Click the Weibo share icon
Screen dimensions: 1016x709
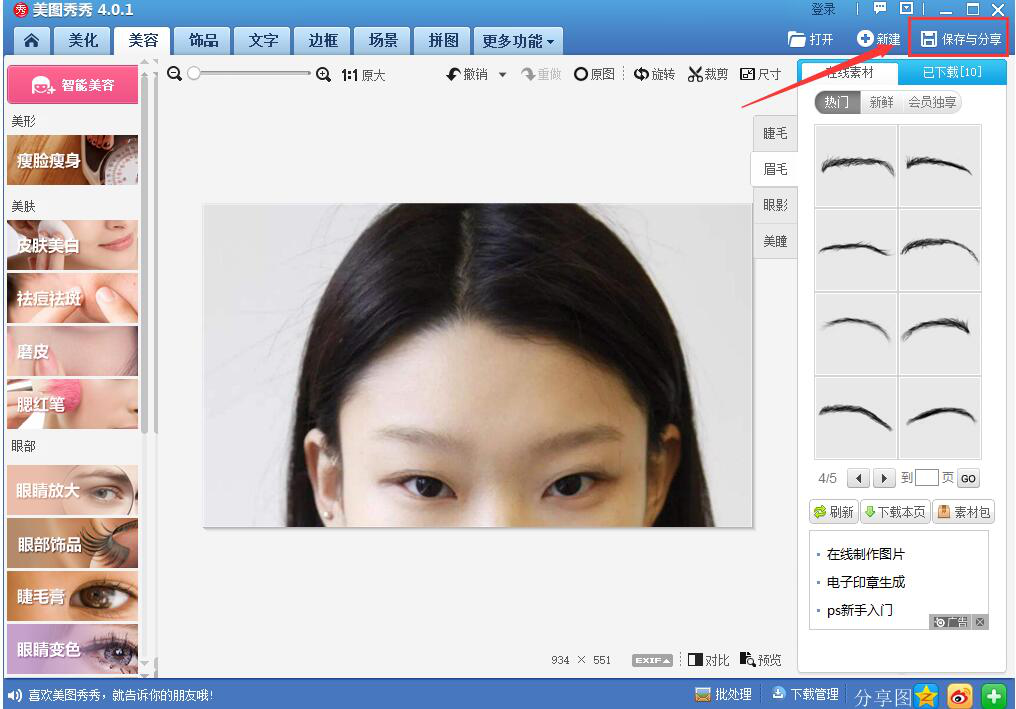pos(960,694)
